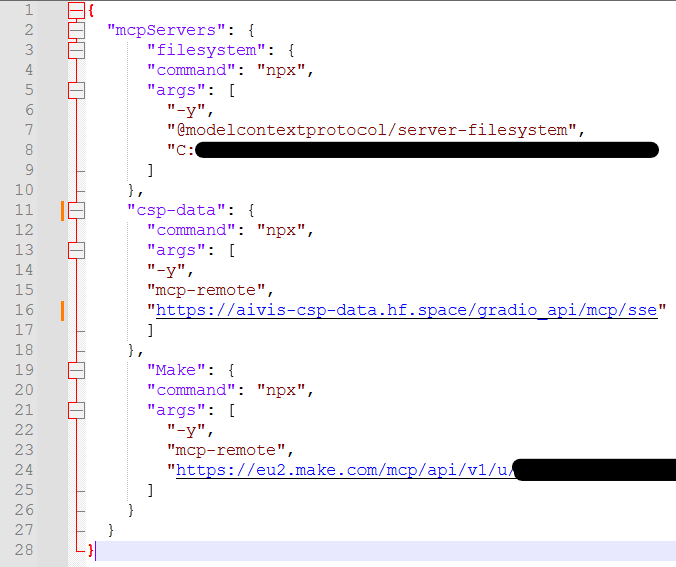
Task: Select line number 11 in gutter
Action: point(24,210)
